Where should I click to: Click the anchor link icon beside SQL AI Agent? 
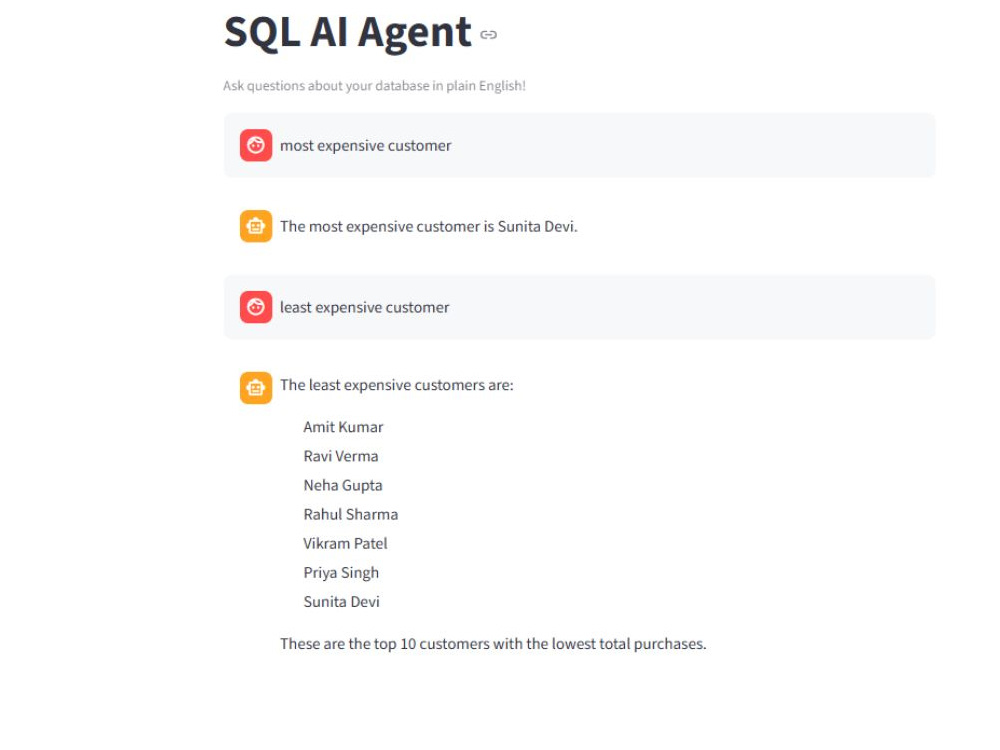pyautogui.click(x=489, y=35)
